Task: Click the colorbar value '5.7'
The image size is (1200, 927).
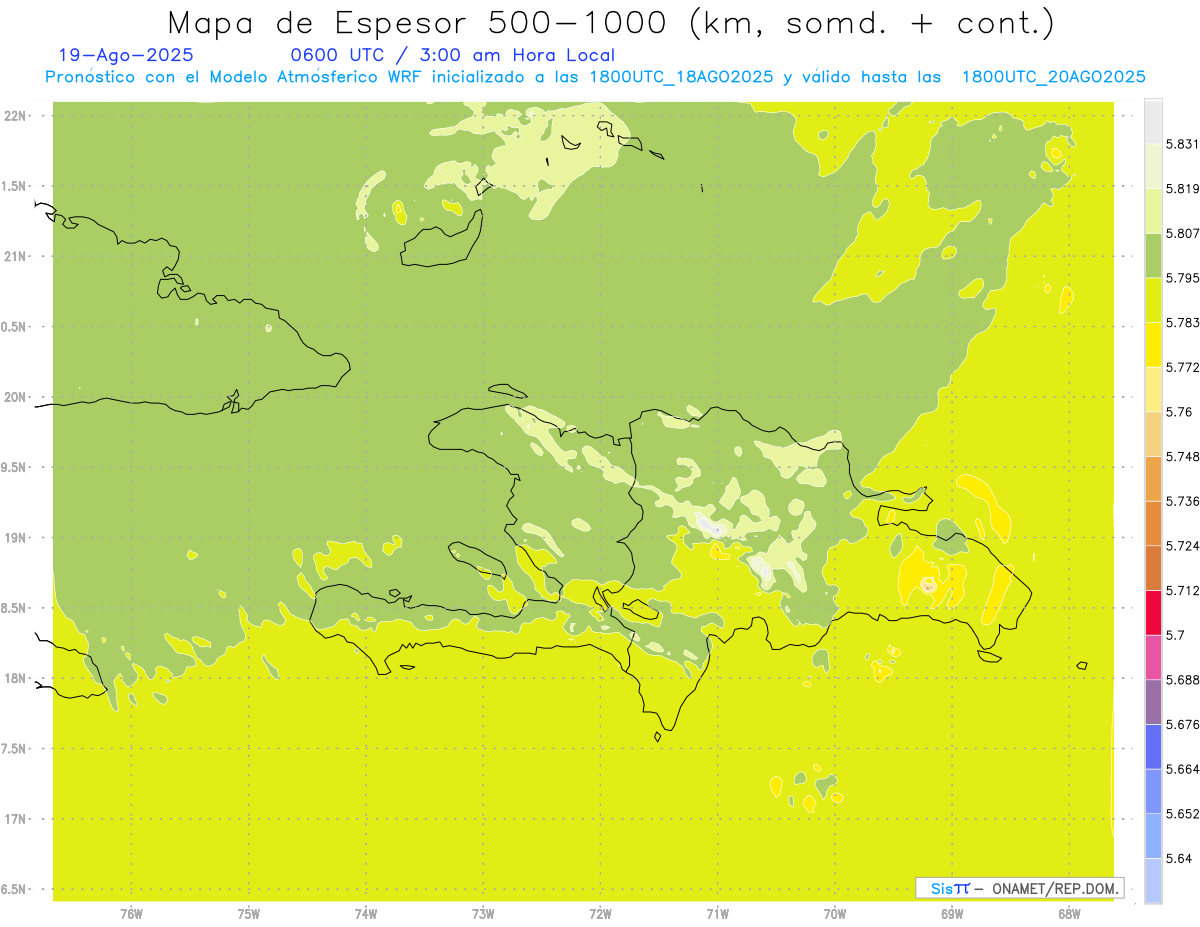Action: (1175, 635)
